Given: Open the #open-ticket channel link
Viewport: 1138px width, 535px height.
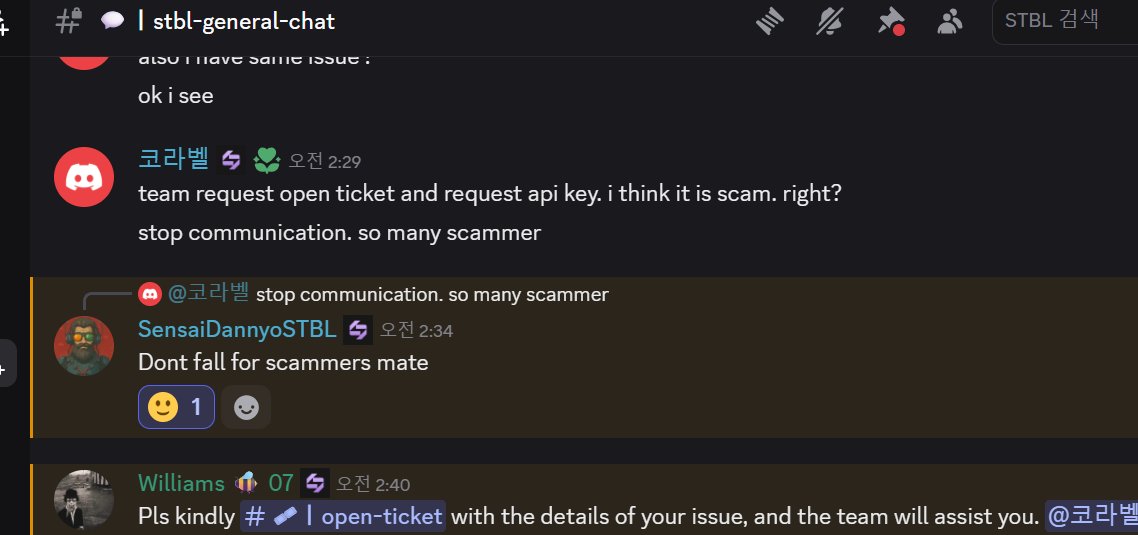Looking at the screenshot, I should pyautogui.click(x=343, y=517).
